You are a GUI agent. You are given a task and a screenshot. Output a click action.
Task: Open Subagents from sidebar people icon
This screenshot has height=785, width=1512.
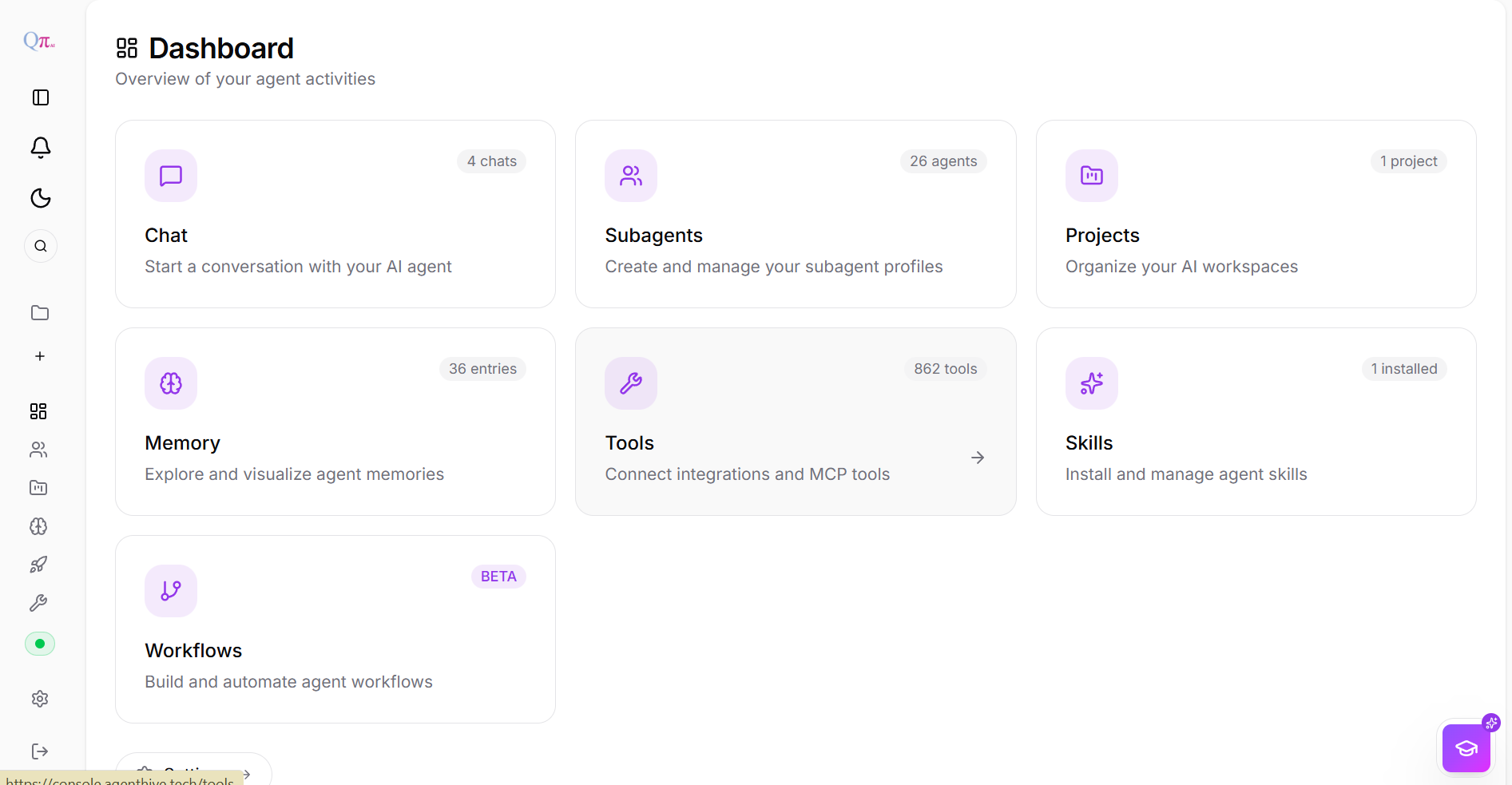(x=38, y=450)
